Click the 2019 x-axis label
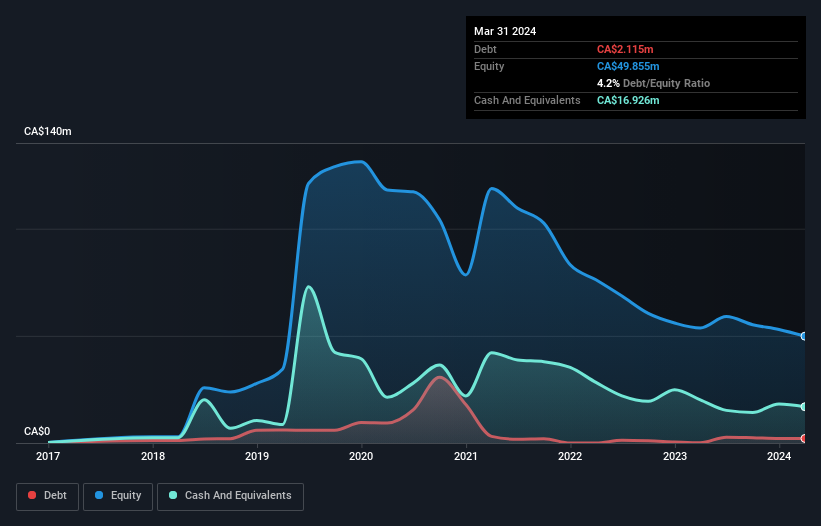 tap(257, 456)
